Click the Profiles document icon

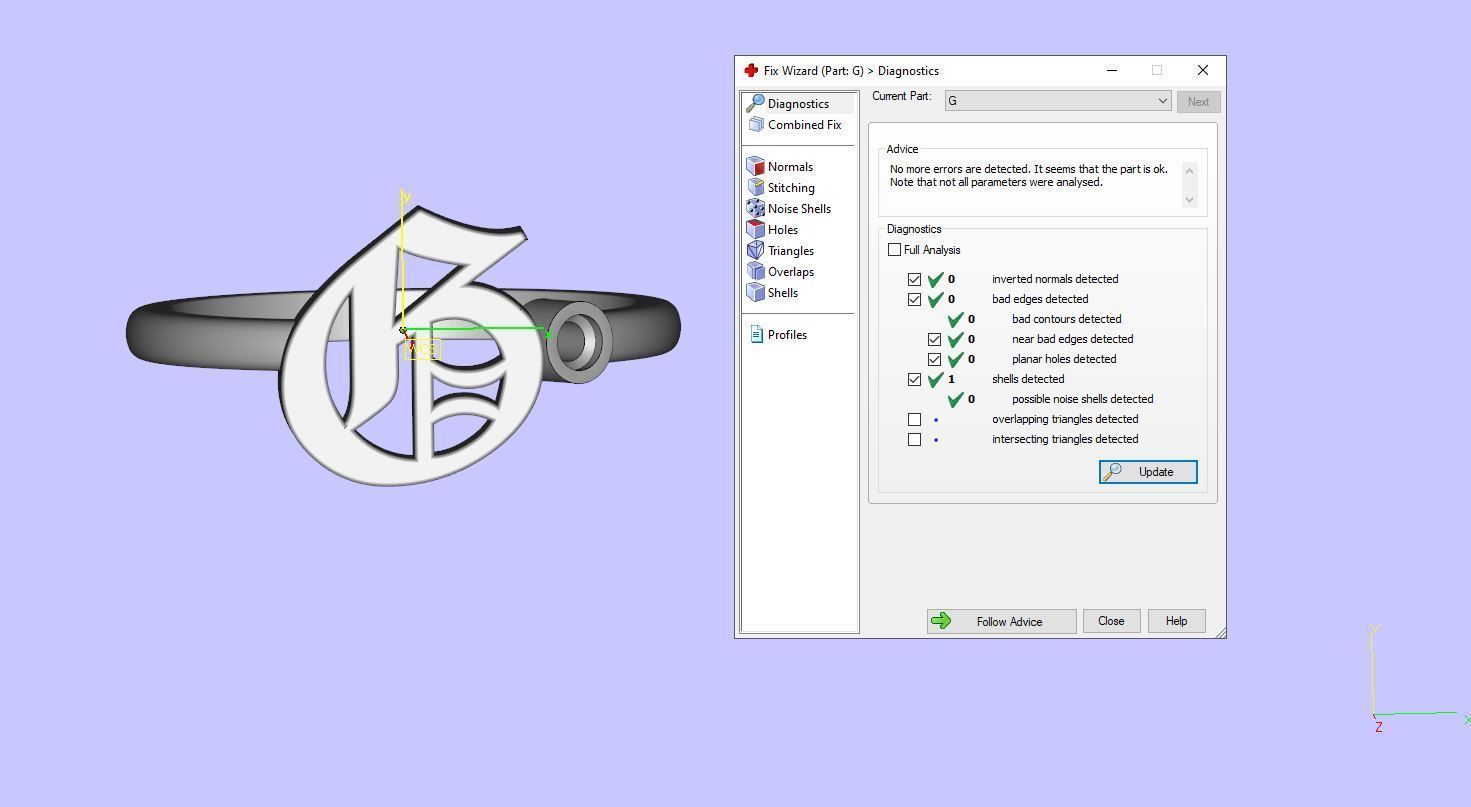[x=757, y=335]
